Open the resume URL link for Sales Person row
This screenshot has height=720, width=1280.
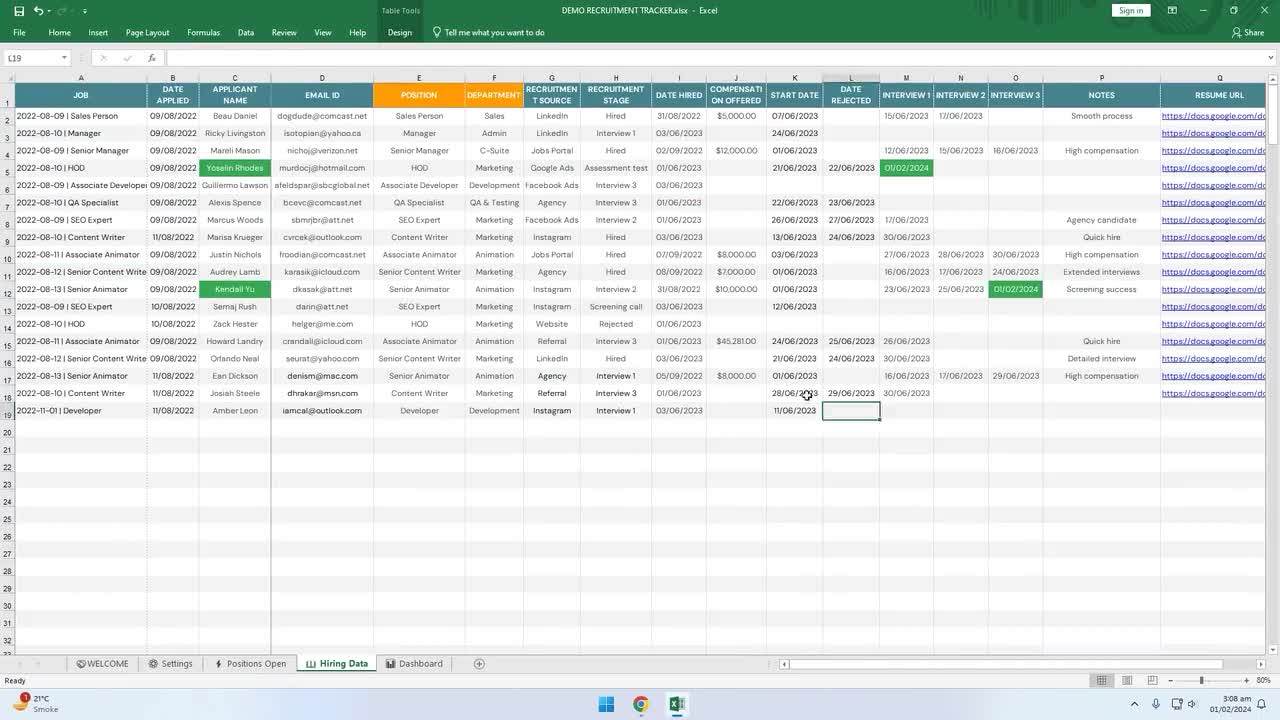pos(1213,116)
